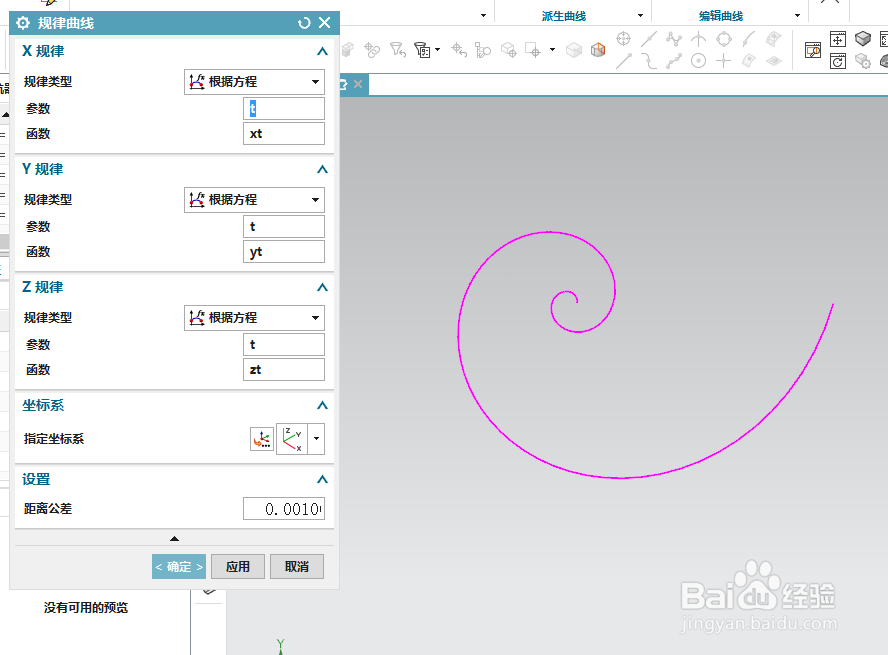Click the Y 函数 field containing yt
The image size is (888, 655).
click(x=284, y=252)
